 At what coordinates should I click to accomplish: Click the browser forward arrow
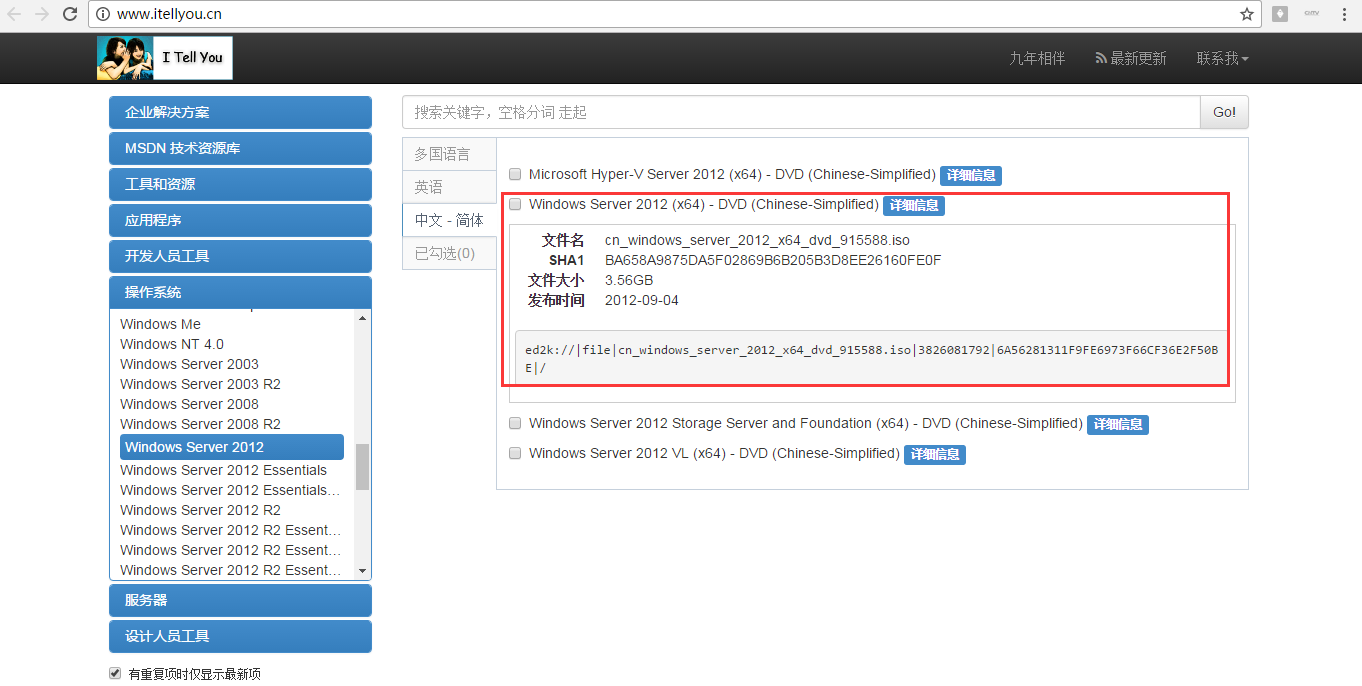click(x=42, y=14)
